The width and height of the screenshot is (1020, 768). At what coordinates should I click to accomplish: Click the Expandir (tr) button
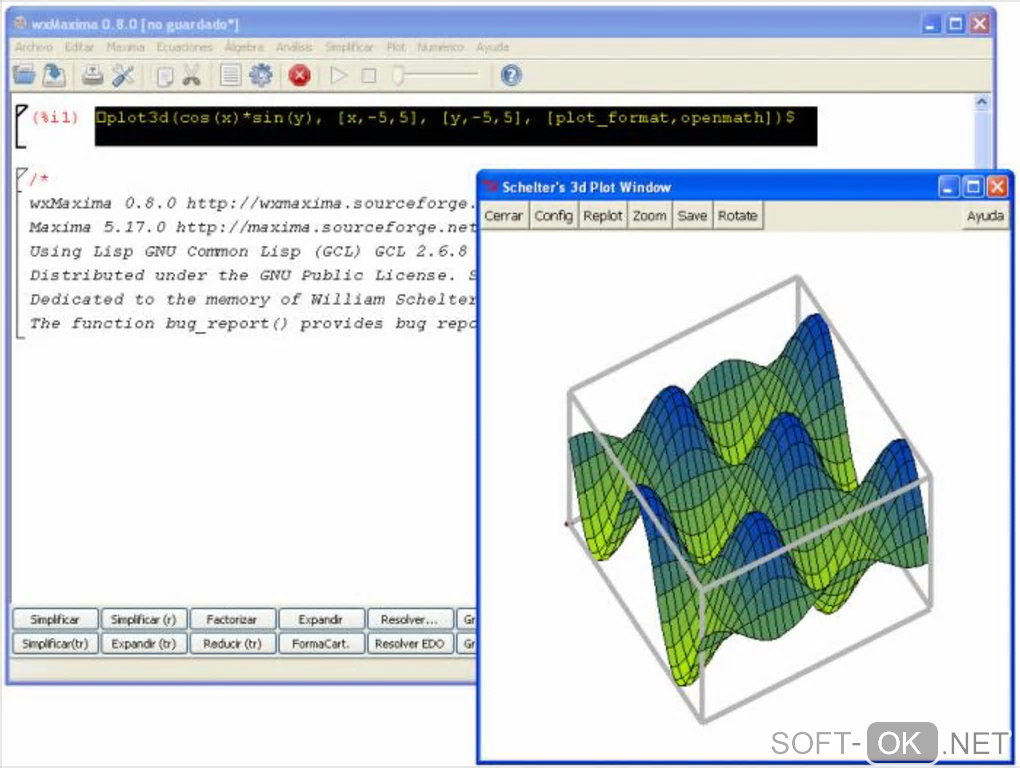pyautogui.click(x=144, y=643)
